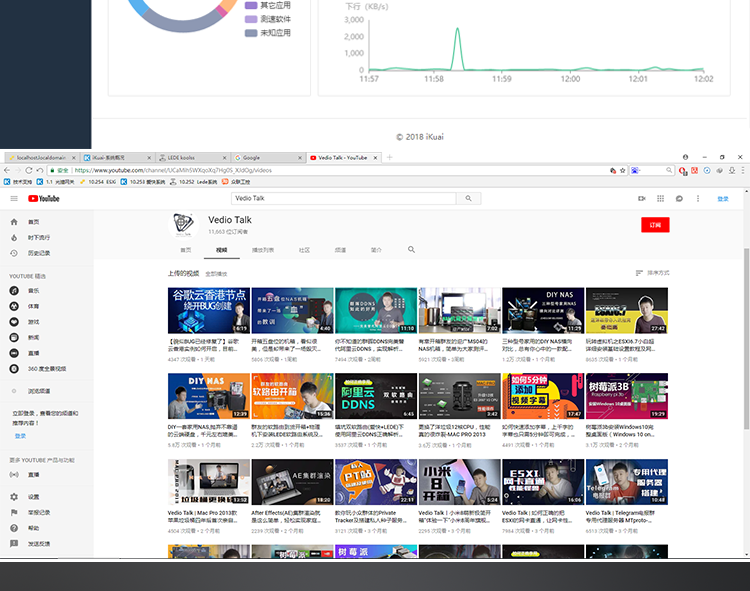
Task: Click the YouTube search magnifier button
Action: [x=468, y=198]
